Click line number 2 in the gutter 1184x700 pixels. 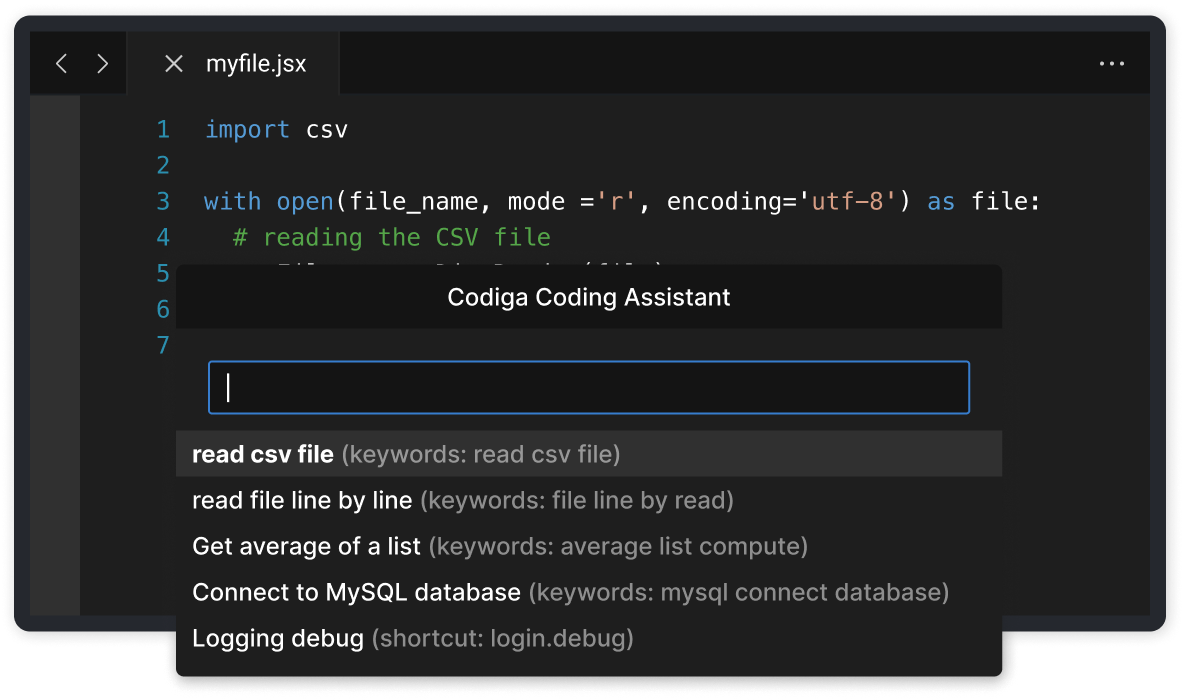[163, 165]
